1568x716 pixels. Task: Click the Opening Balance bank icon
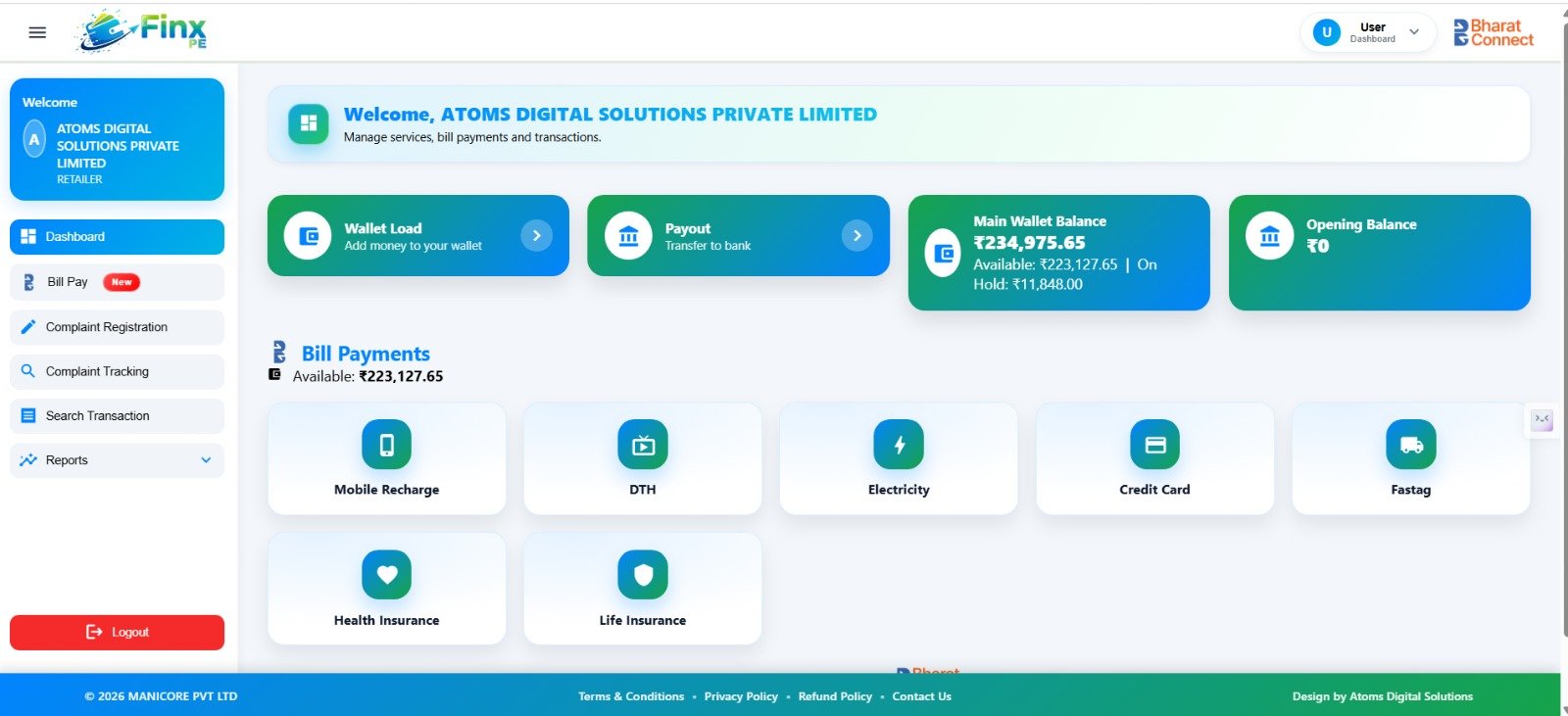(x=1269, y=236)
